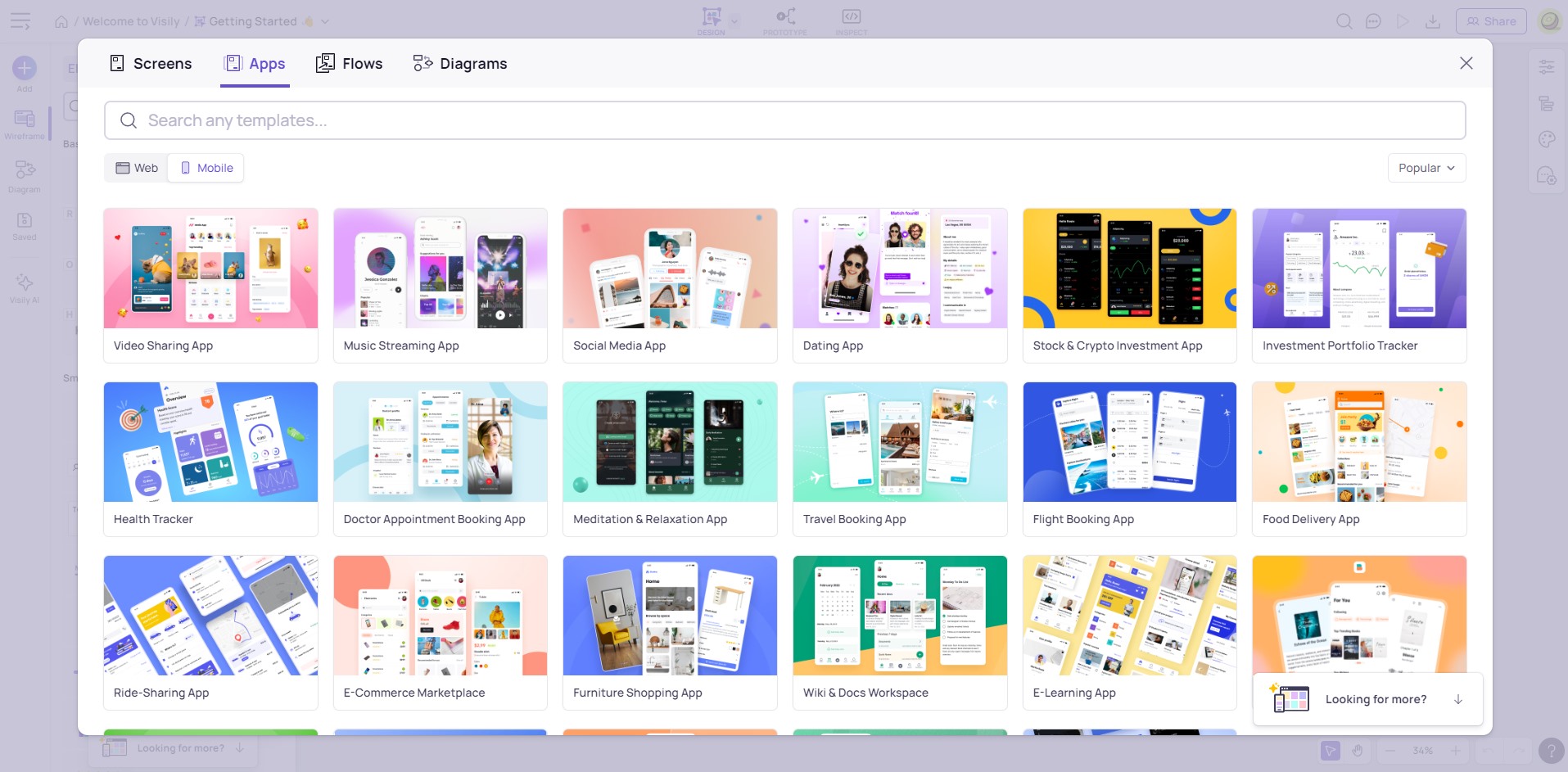Screen dimensions: 1568x772
Task: Select the hand pan tool
Action: tap(1358, 751)
